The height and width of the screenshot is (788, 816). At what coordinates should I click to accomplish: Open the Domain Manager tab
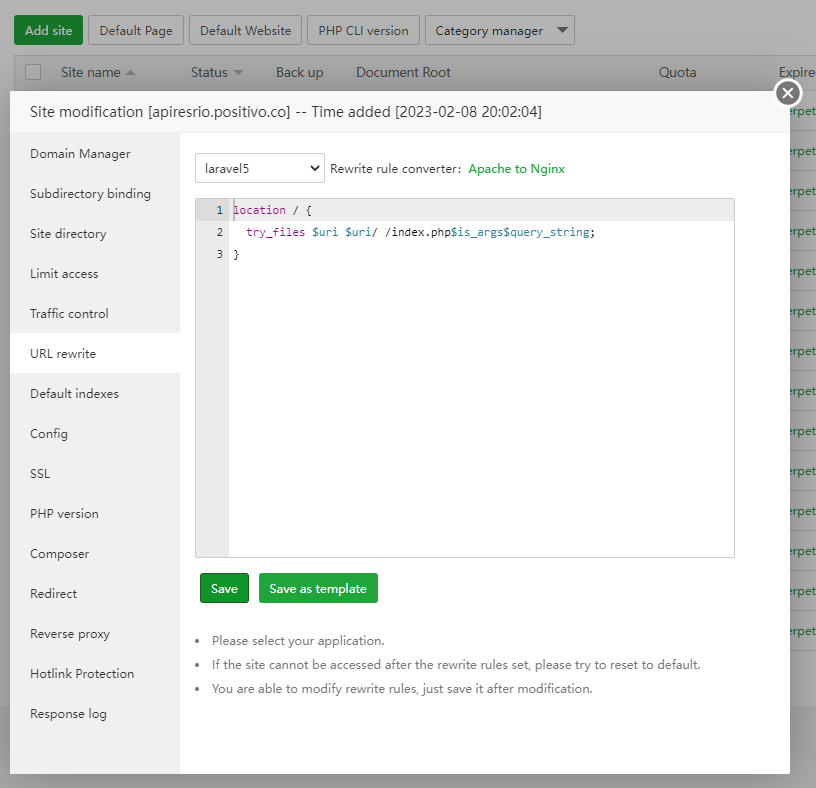click(80, 154)
